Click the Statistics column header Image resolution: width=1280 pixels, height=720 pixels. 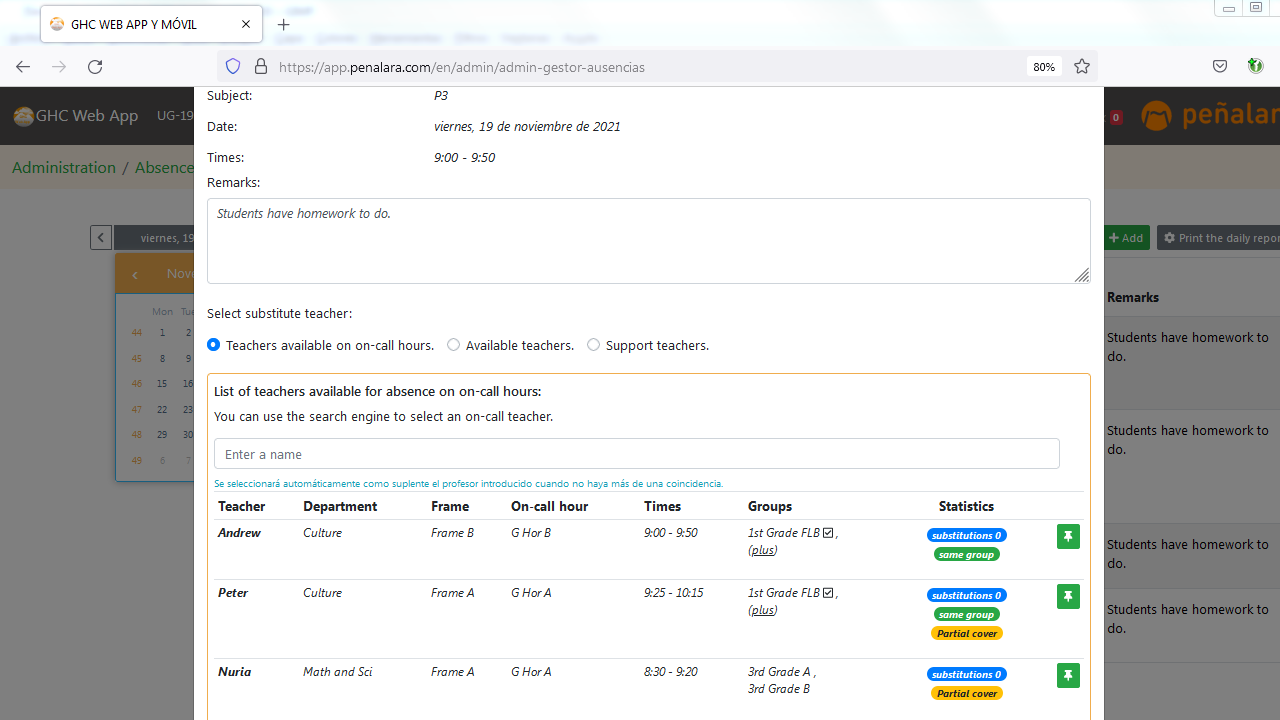pyautogui.click(x=966, y=507)
